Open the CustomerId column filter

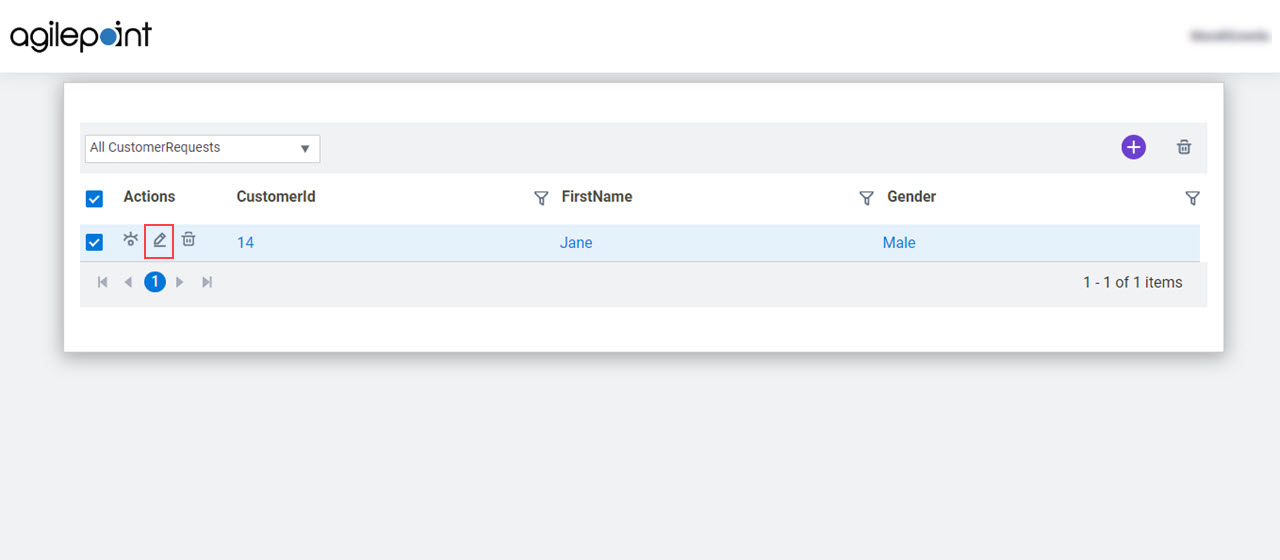pyautogui.click(x=541, y=198)
